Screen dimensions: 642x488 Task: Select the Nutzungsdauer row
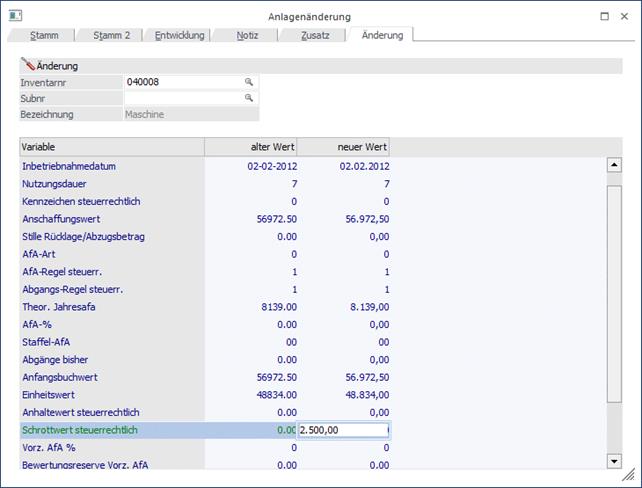(112, 184)
